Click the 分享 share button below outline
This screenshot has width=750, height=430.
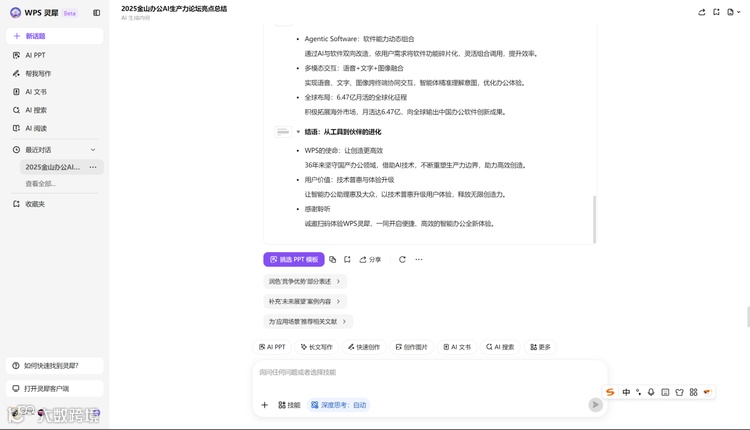click(x=370, y=259)
